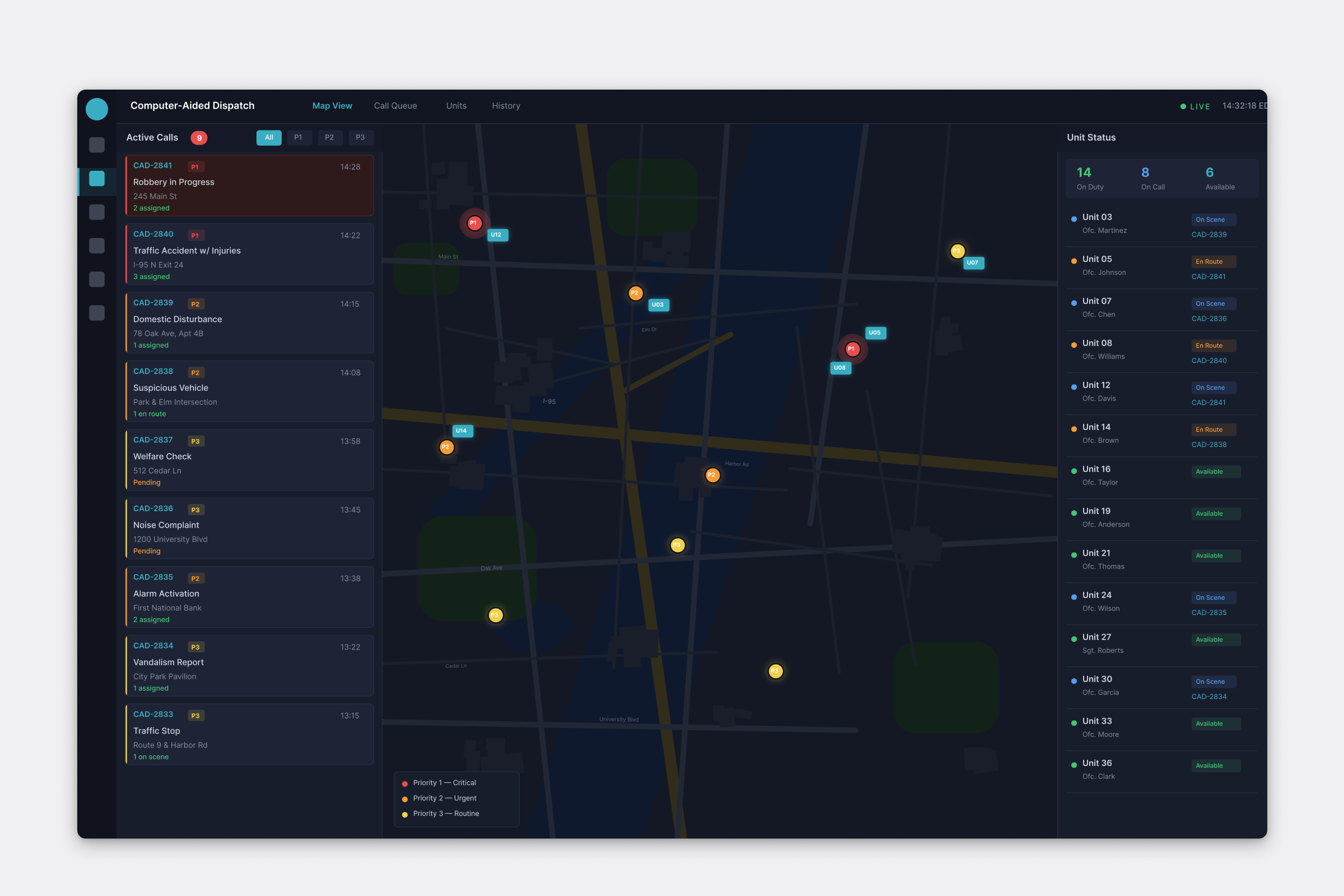Image resolution: width=1344 pixels, height=896 pixels.
Task: Click the Available badge for Unit 16
Action: 1215,472
